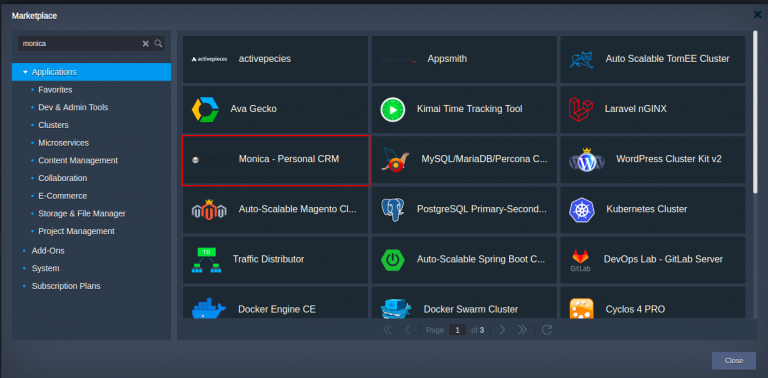Click the GitLab fox logo icon
768x378 pixels.
(x=580, y=260)
